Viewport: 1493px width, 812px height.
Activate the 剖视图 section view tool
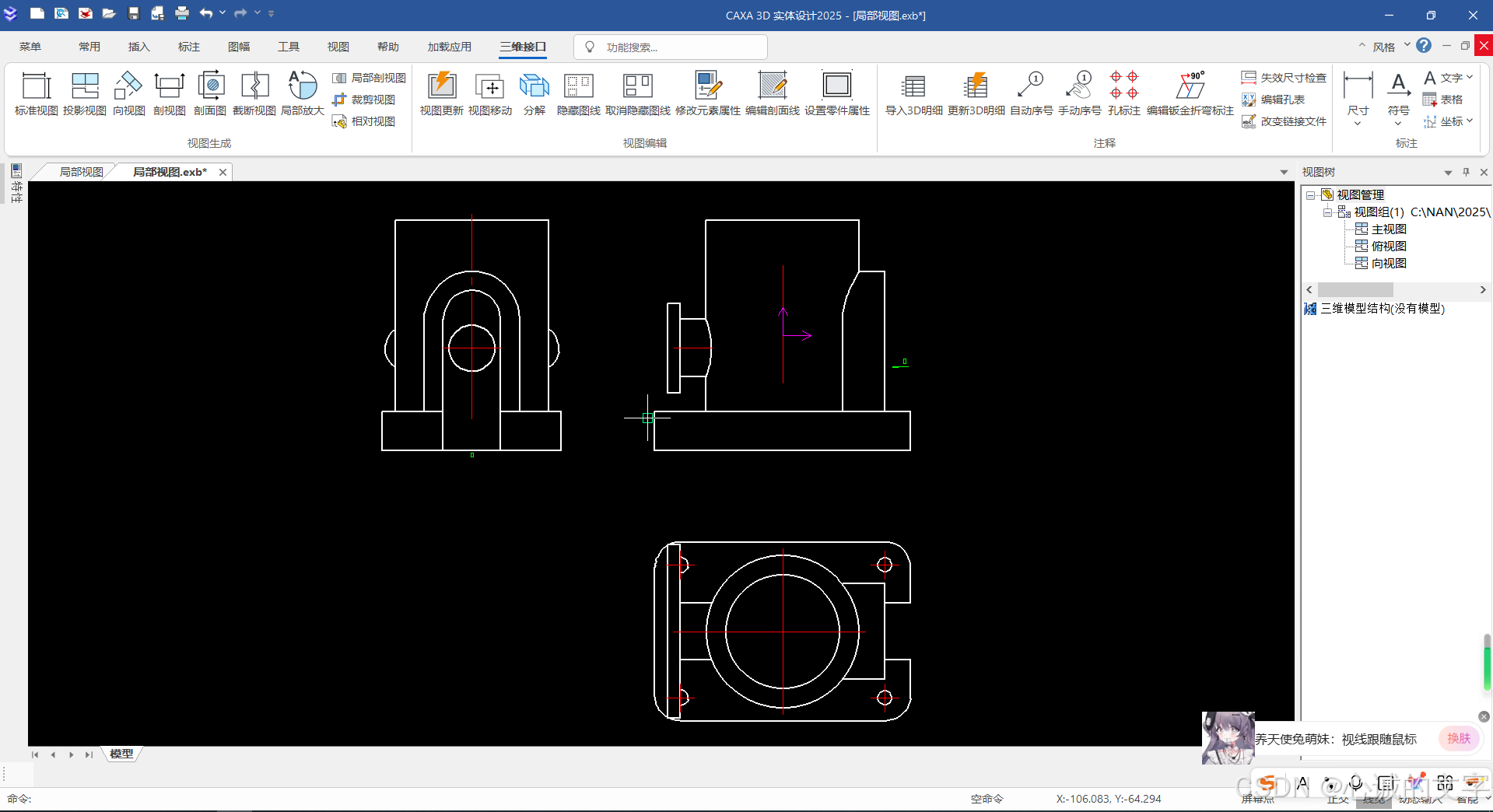point(169,94)
